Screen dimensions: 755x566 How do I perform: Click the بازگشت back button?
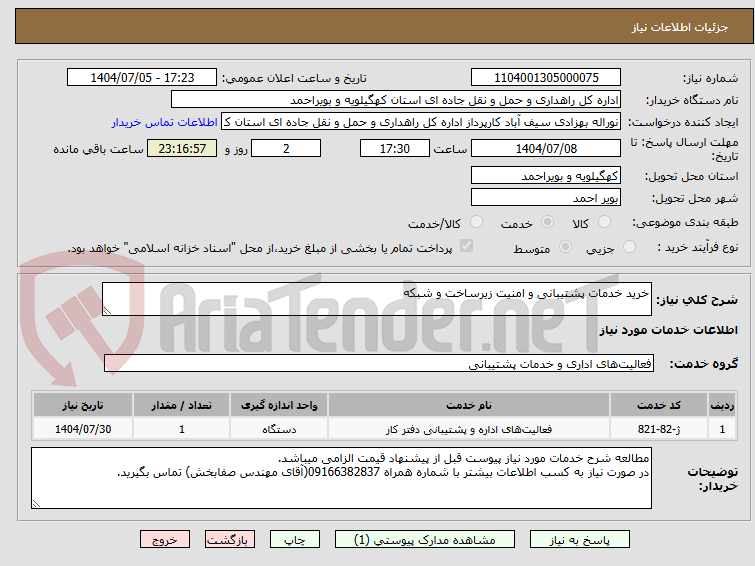[230, 540]
